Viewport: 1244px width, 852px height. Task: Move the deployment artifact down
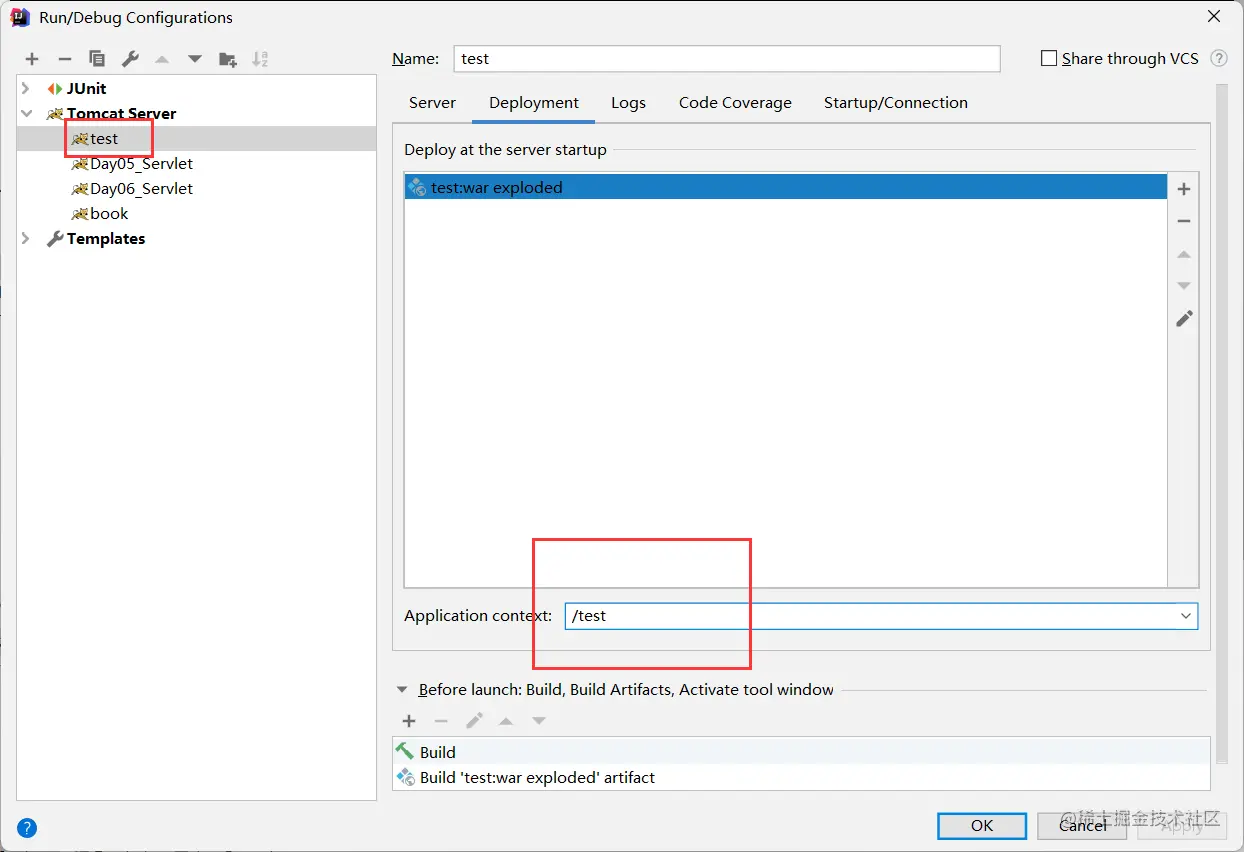[1184, 286]
